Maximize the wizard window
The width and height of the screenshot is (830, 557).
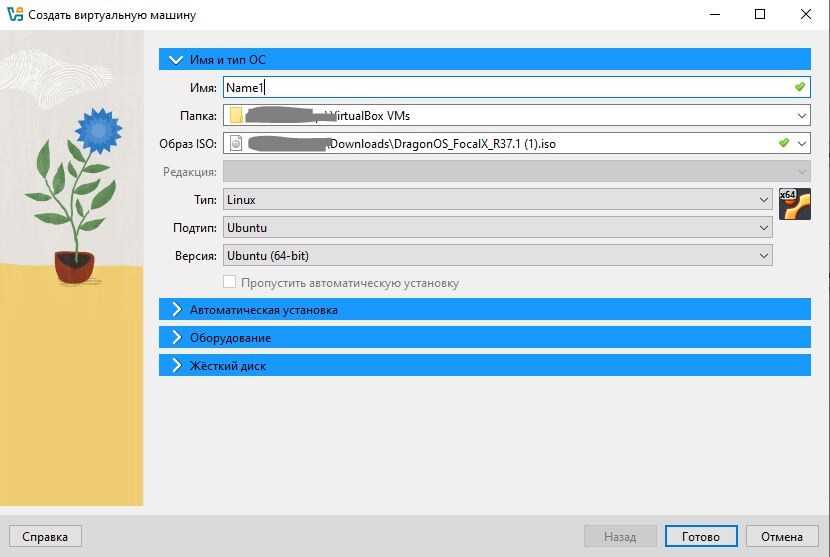pyautogui.click(x=760, y=14)
